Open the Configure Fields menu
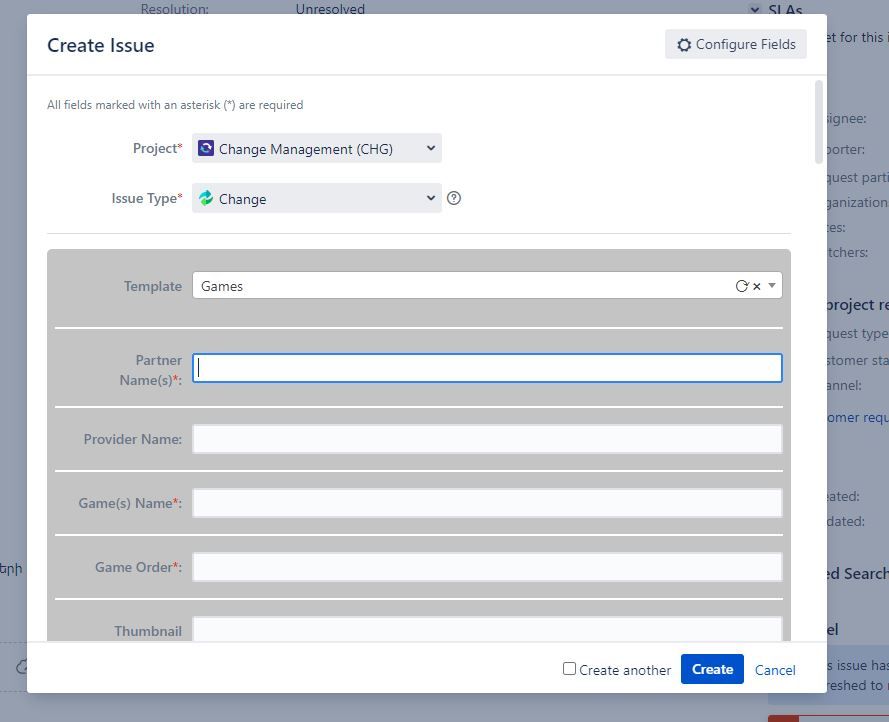The image size is (889, 722). tap(735, 44)
